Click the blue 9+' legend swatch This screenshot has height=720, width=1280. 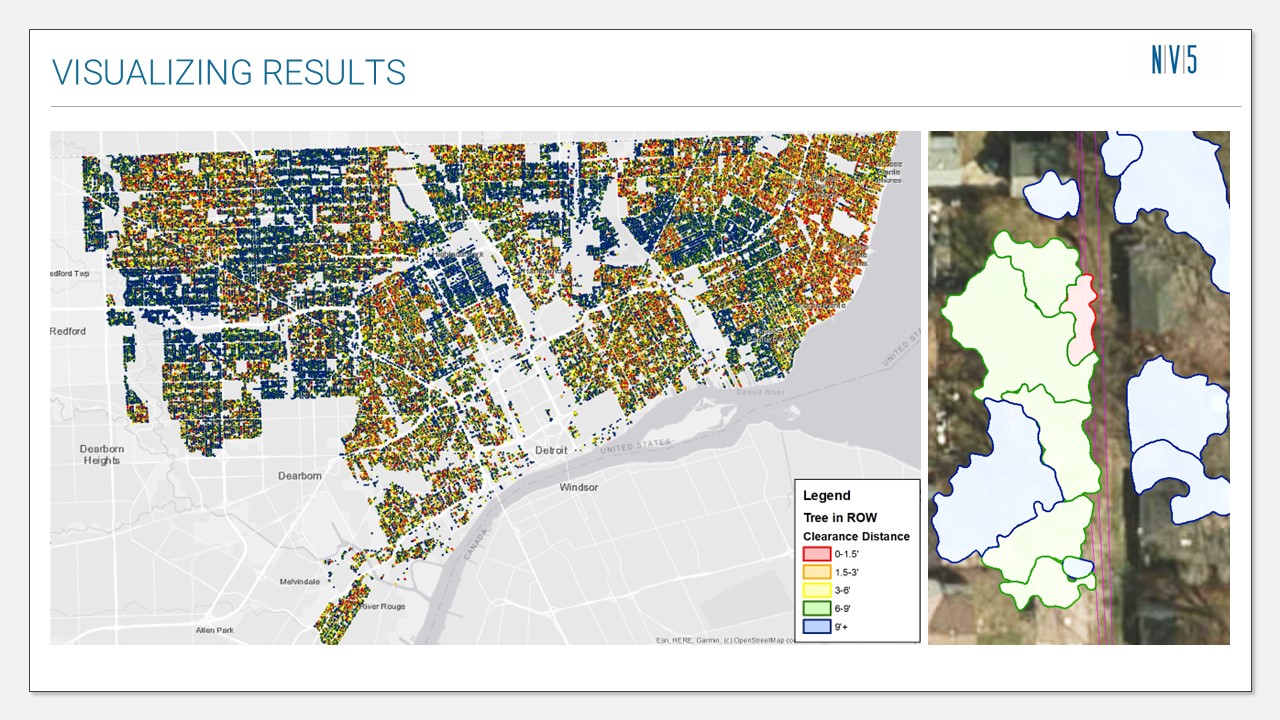click(815, 626)
